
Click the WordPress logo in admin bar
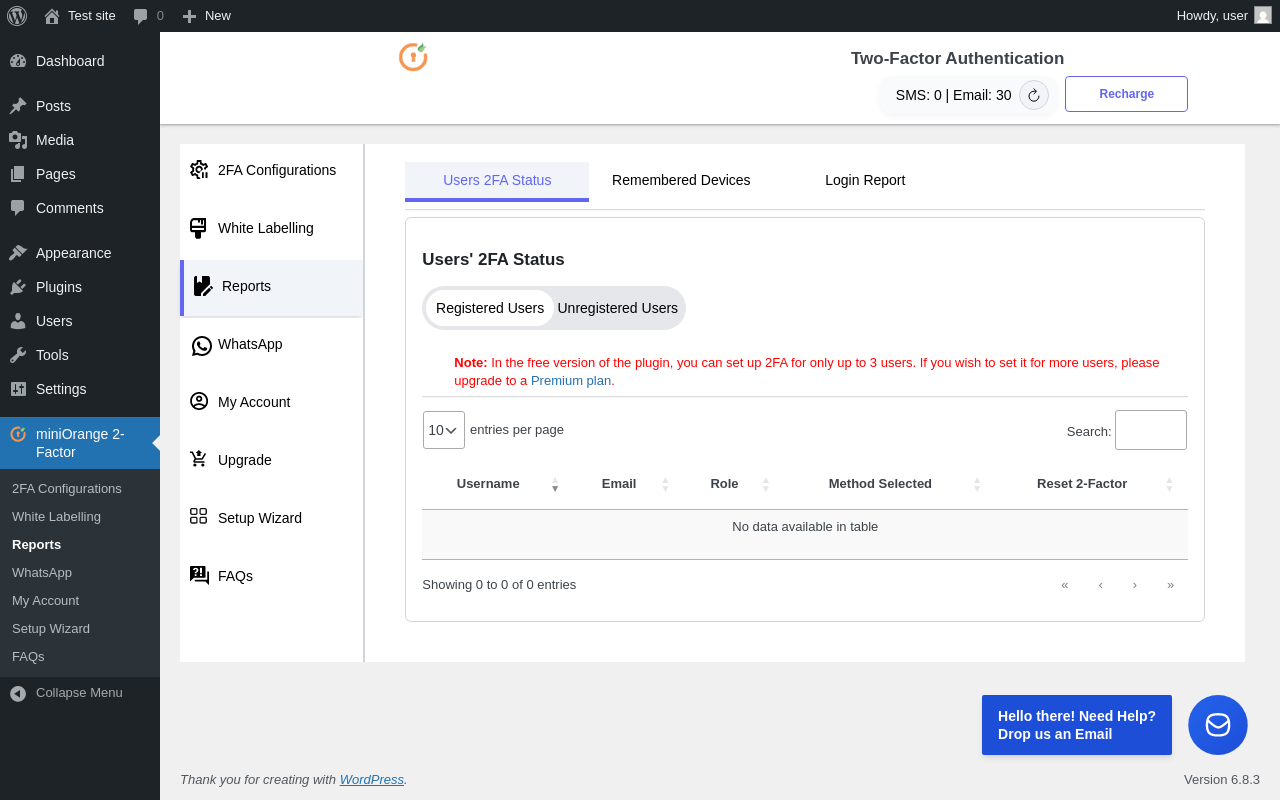click(x=17, y=16)
